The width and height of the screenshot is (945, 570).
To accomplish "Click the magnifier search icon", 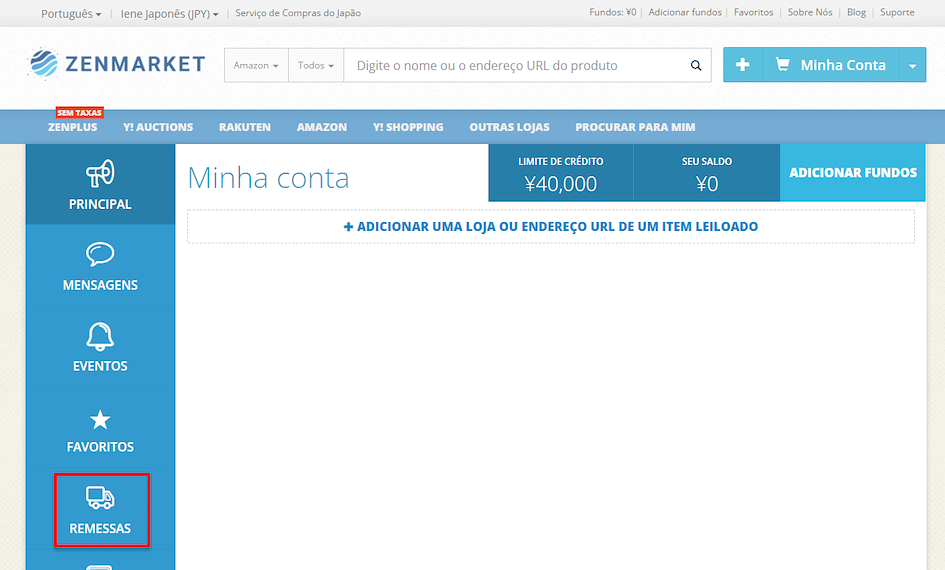I will tap(695, 65).
